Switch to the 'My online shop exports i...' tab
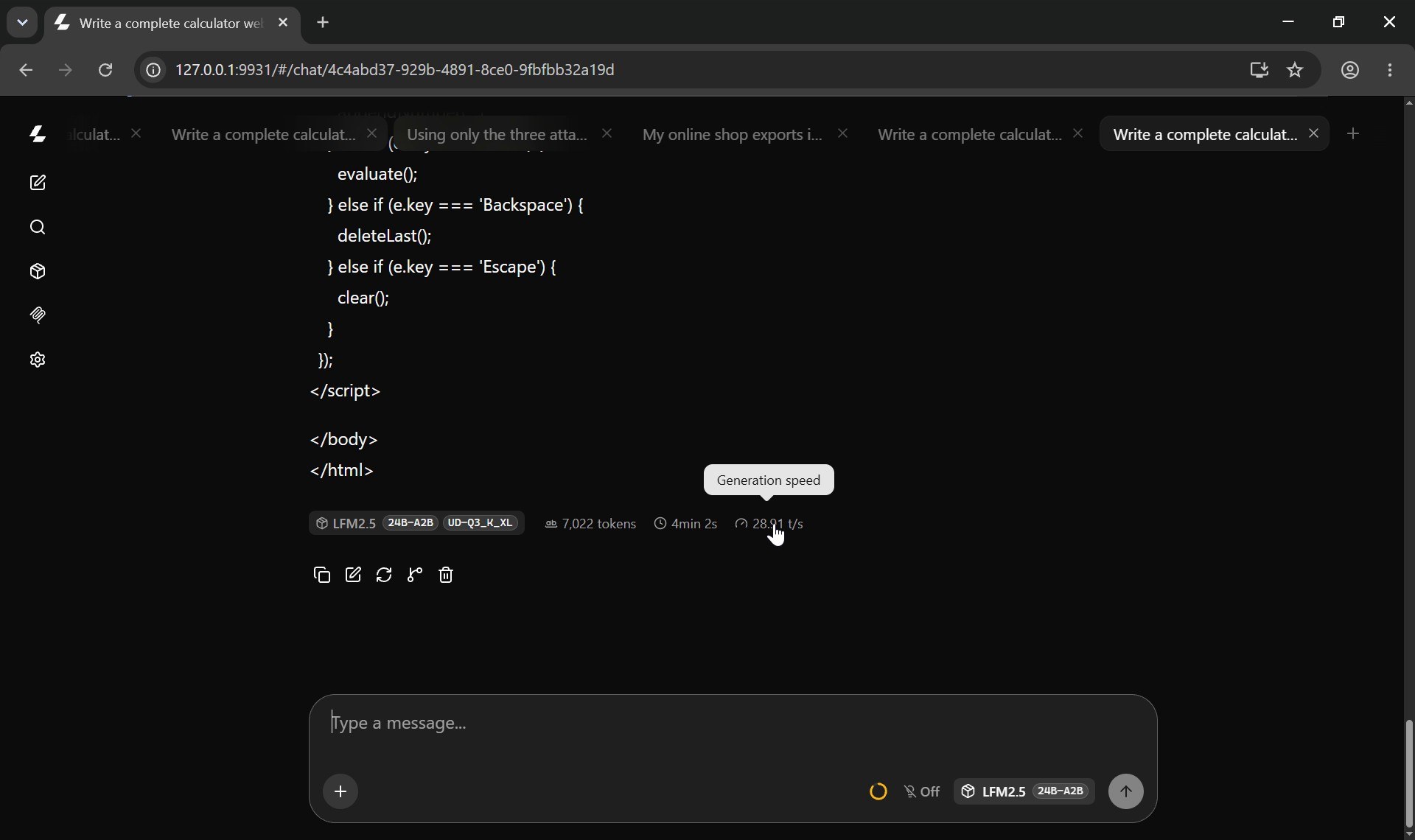1415x840 pixels. point(732,134)
